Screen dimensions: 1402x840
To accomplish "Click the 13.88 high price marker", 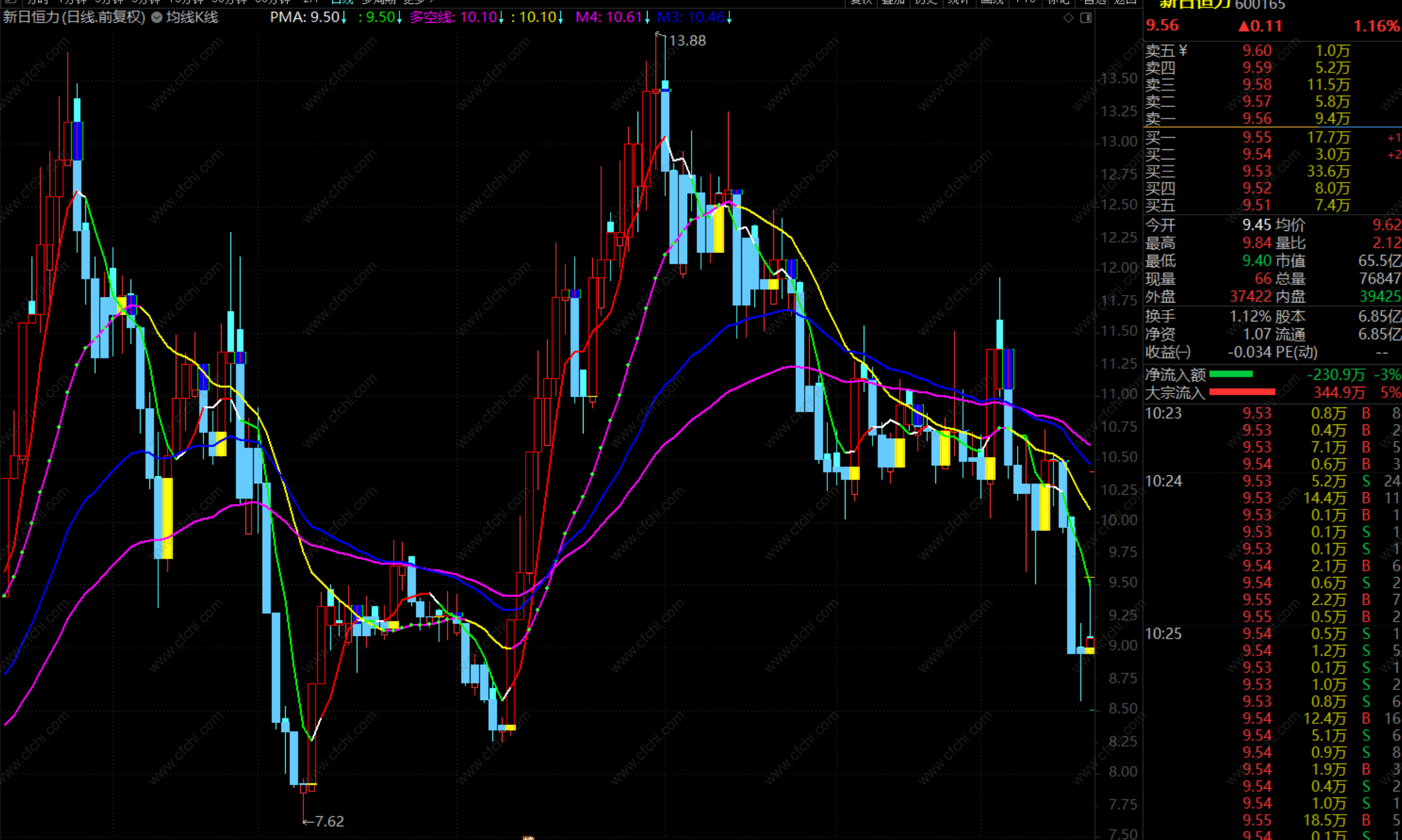I will (x=687, y=41).
